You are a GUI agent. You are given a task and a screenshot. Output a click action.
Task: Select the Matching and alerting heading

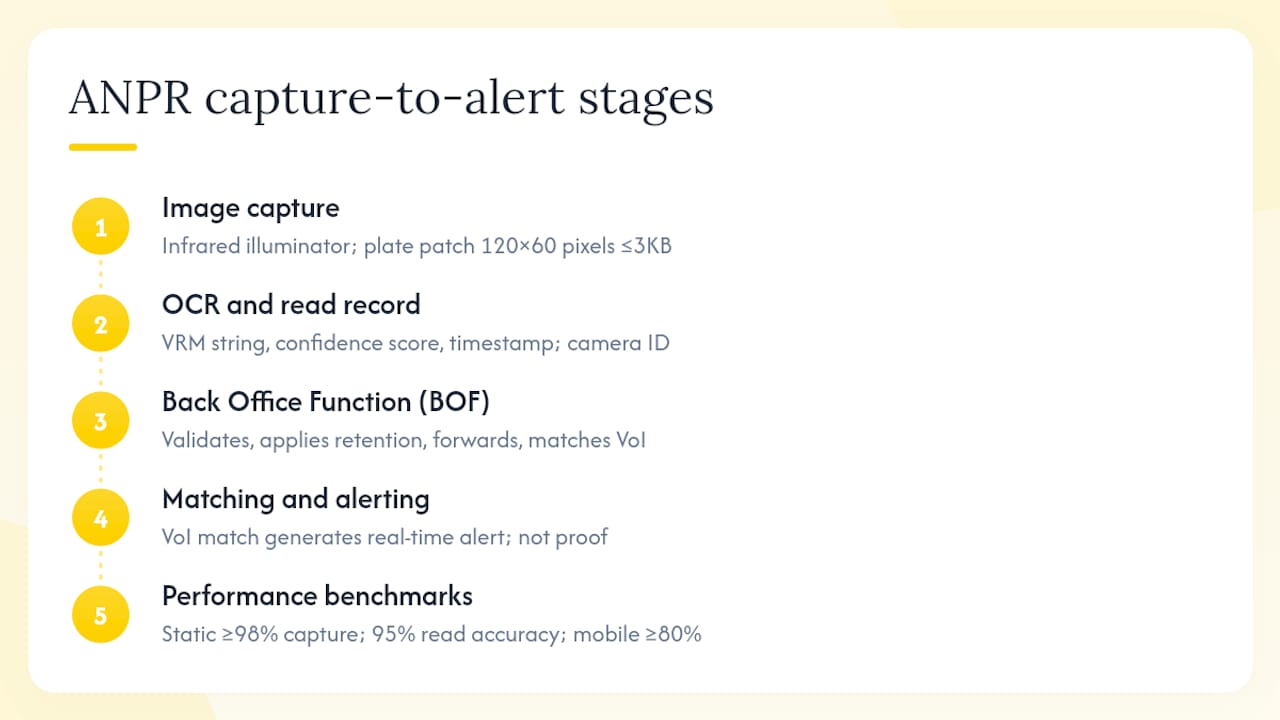coord(296,499)
